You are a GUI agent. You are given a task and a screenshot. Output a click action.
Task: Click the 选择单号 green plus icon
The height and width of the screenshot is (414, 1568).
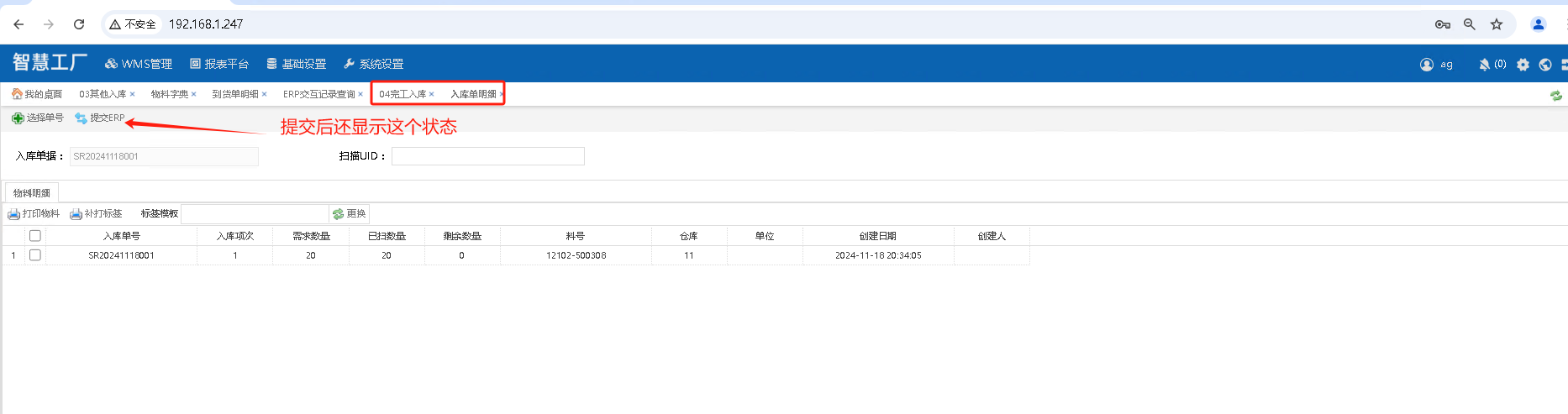coord(18,118)
